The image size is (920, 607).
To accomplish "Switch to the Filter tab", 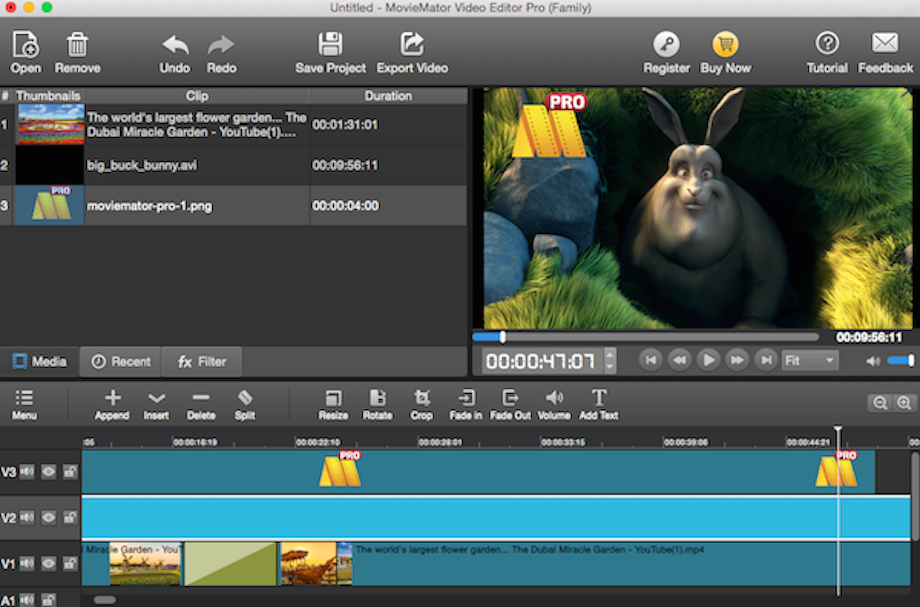I will [202, 361].
